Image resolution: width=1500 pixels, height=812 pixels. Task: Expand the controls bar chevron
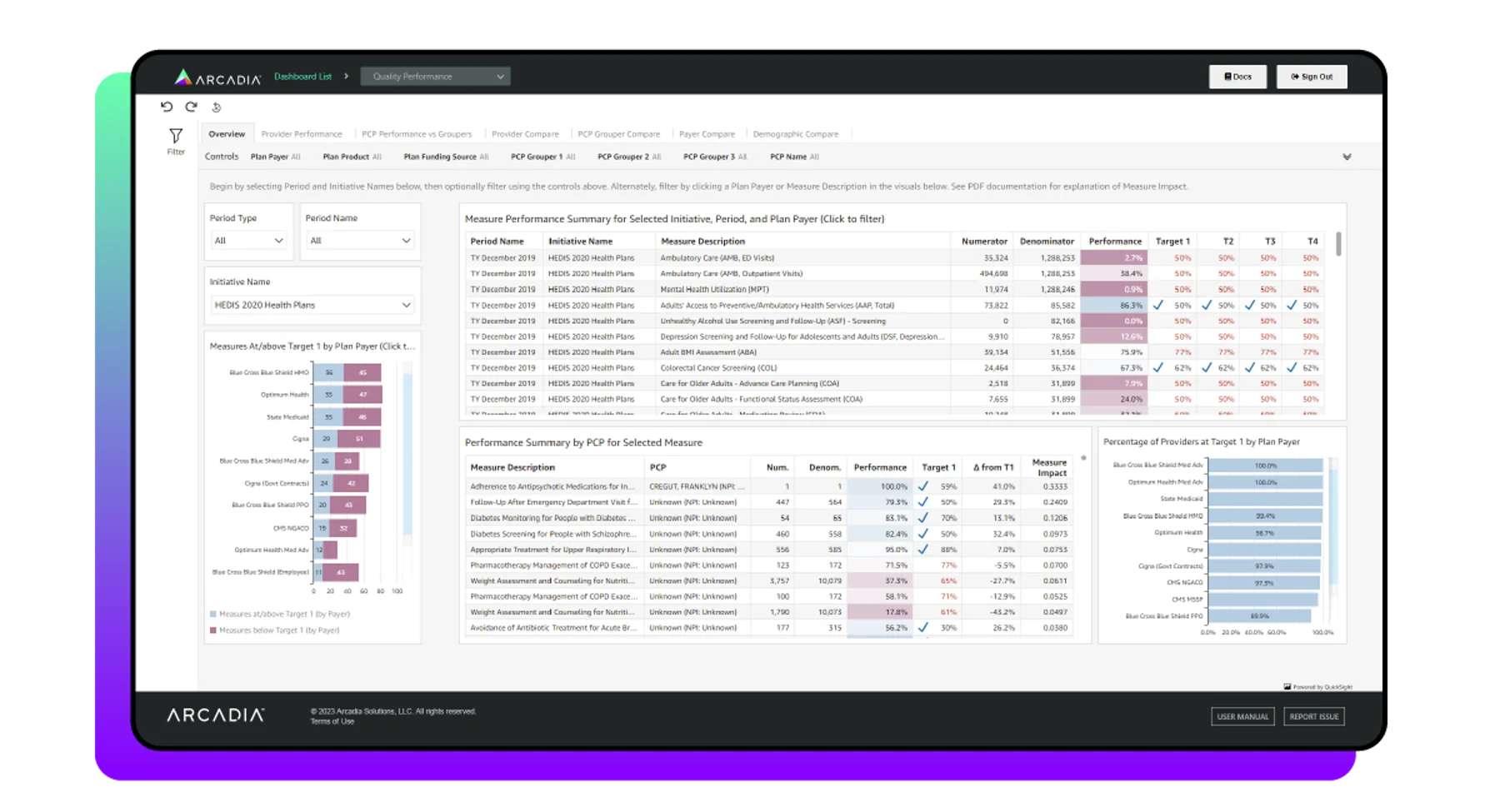coord(1347,157)
